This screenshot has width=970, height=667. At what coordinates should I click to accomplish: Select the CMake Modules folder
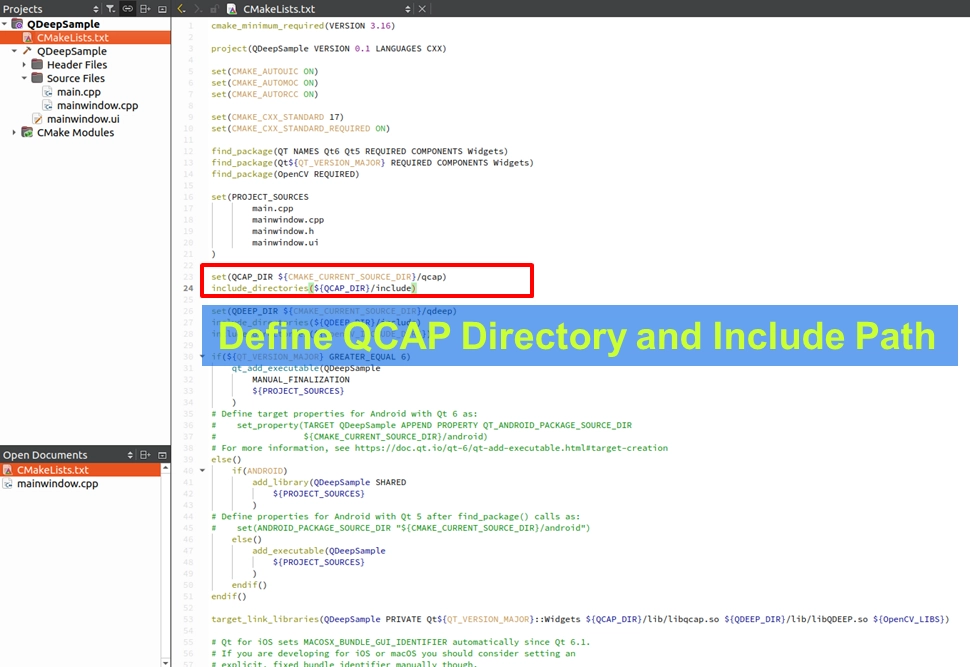click(x=75, y=132)
